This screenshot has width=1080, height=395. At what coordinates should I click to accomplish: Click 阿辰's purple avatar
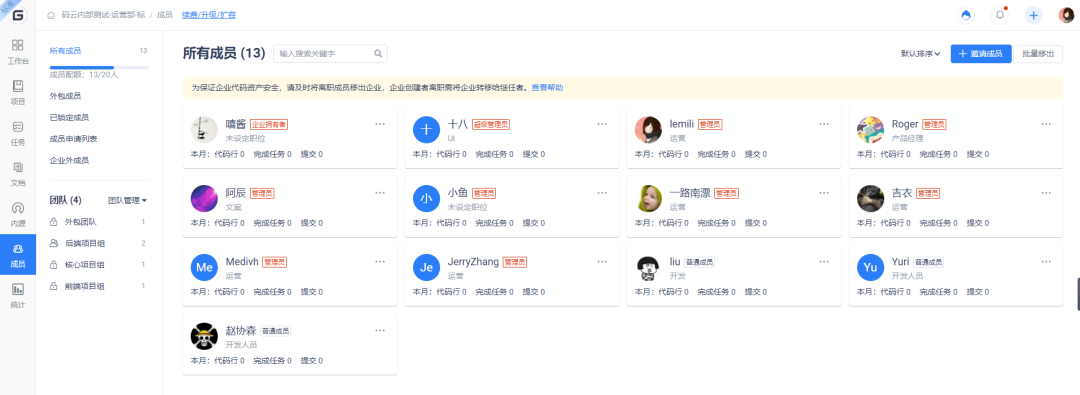tap(204, 199)
